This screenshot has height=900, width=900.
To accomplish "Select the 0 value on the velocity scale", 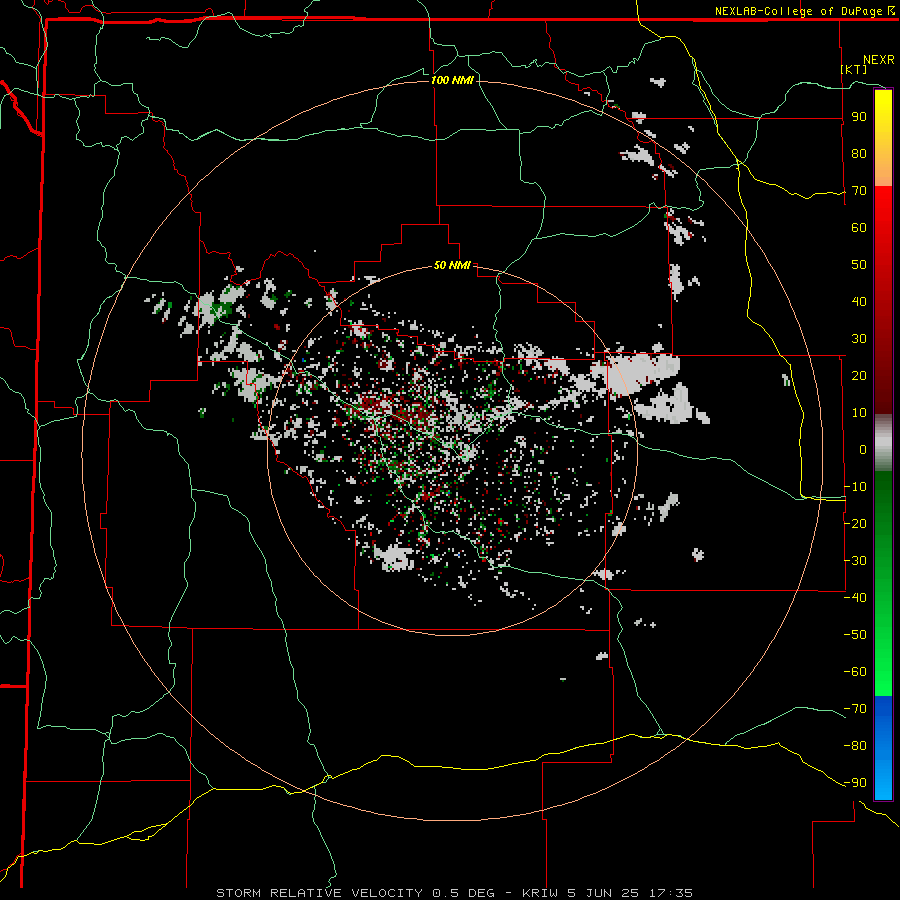I will coord(863,450).
